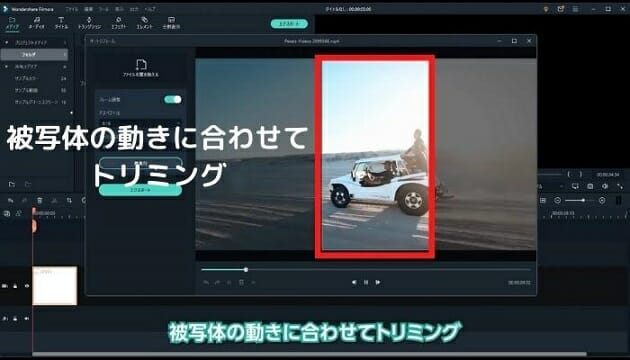Screen dimensions: 630x360
Task: Open the エレメント tab
Action: pos(144,23)
